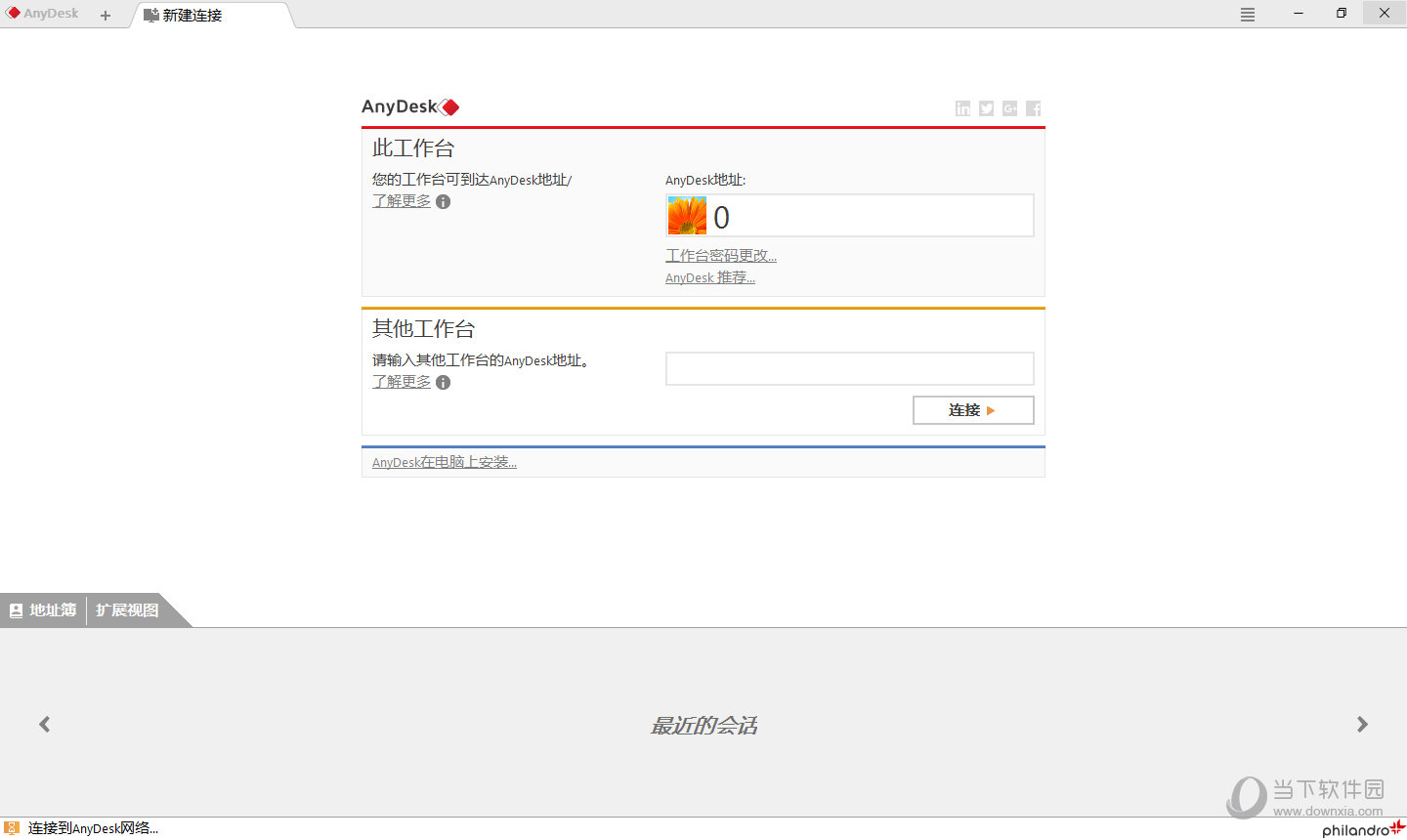Show next recent sessions with right arrow
Viewport: 1407px width, 840px height.
(1362, 724)
